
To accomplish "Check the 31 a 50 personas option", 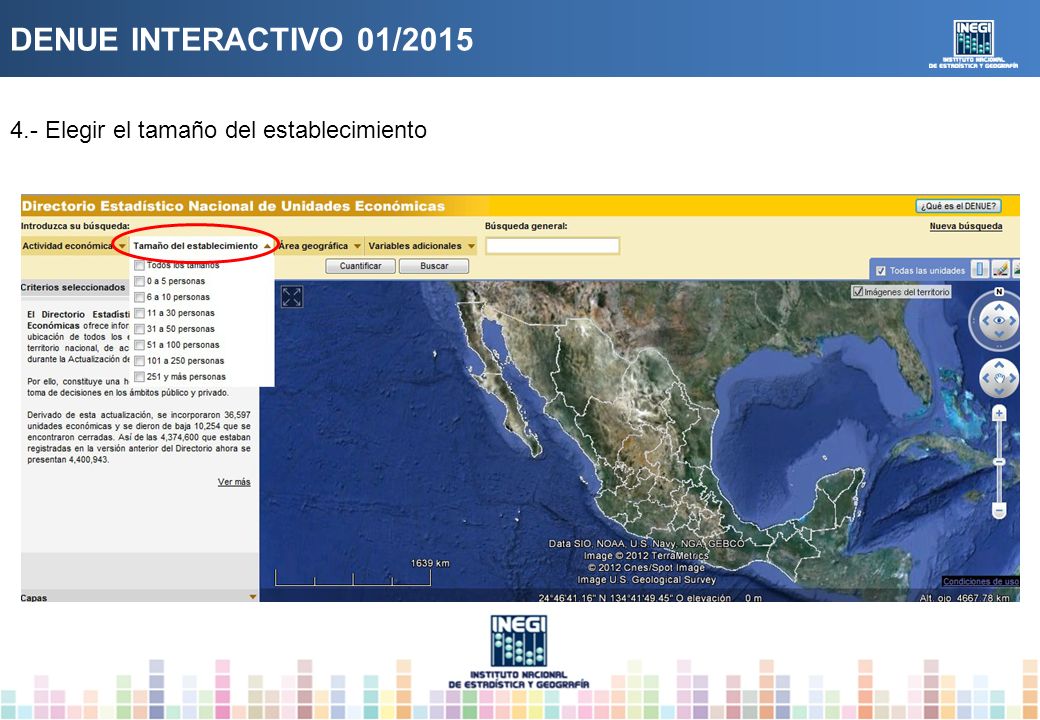I will click(x=139, y=329).
